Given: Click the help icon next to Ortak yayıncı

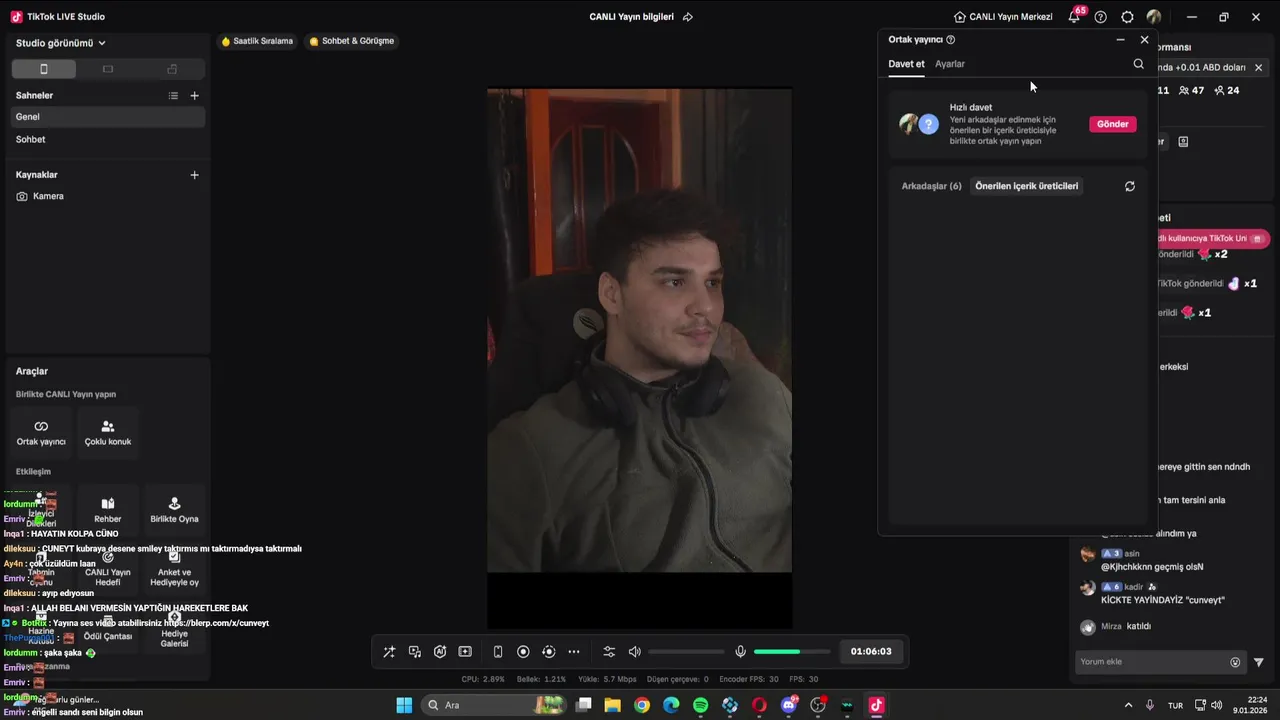Looking at the screenshot, I should (950, 40).
